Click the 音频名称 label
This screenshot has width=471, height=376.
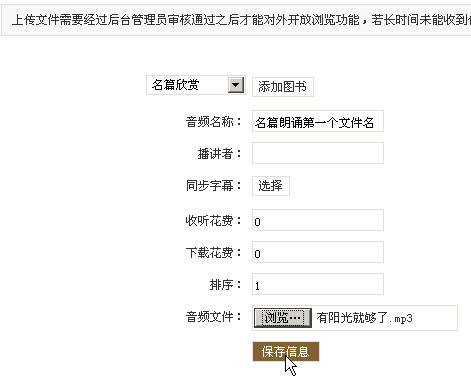pos(213,122)
